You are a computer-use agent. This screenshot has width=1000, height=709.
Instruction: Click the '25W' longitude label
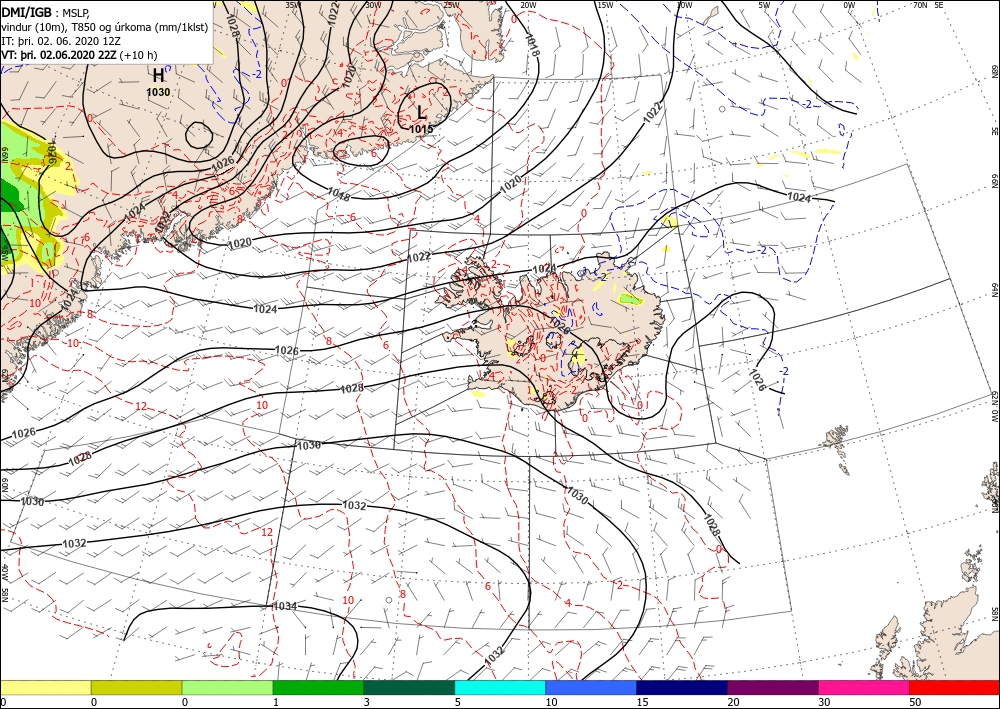pos(451,5)
